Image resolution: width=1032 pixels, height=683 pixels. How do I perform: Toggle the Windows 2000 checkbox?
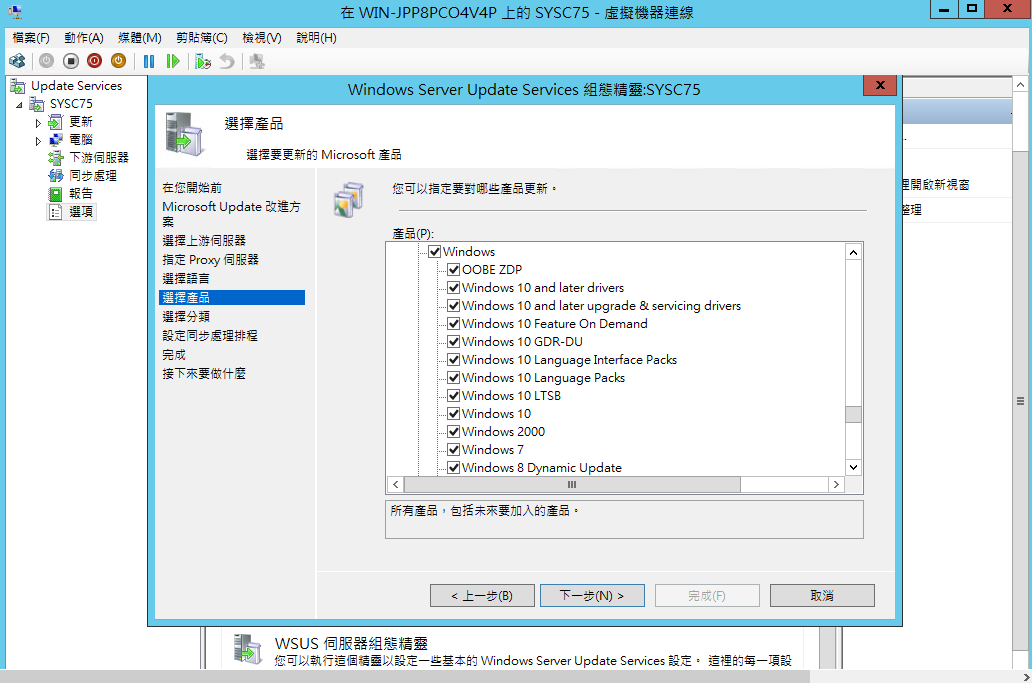coord(453,431)
